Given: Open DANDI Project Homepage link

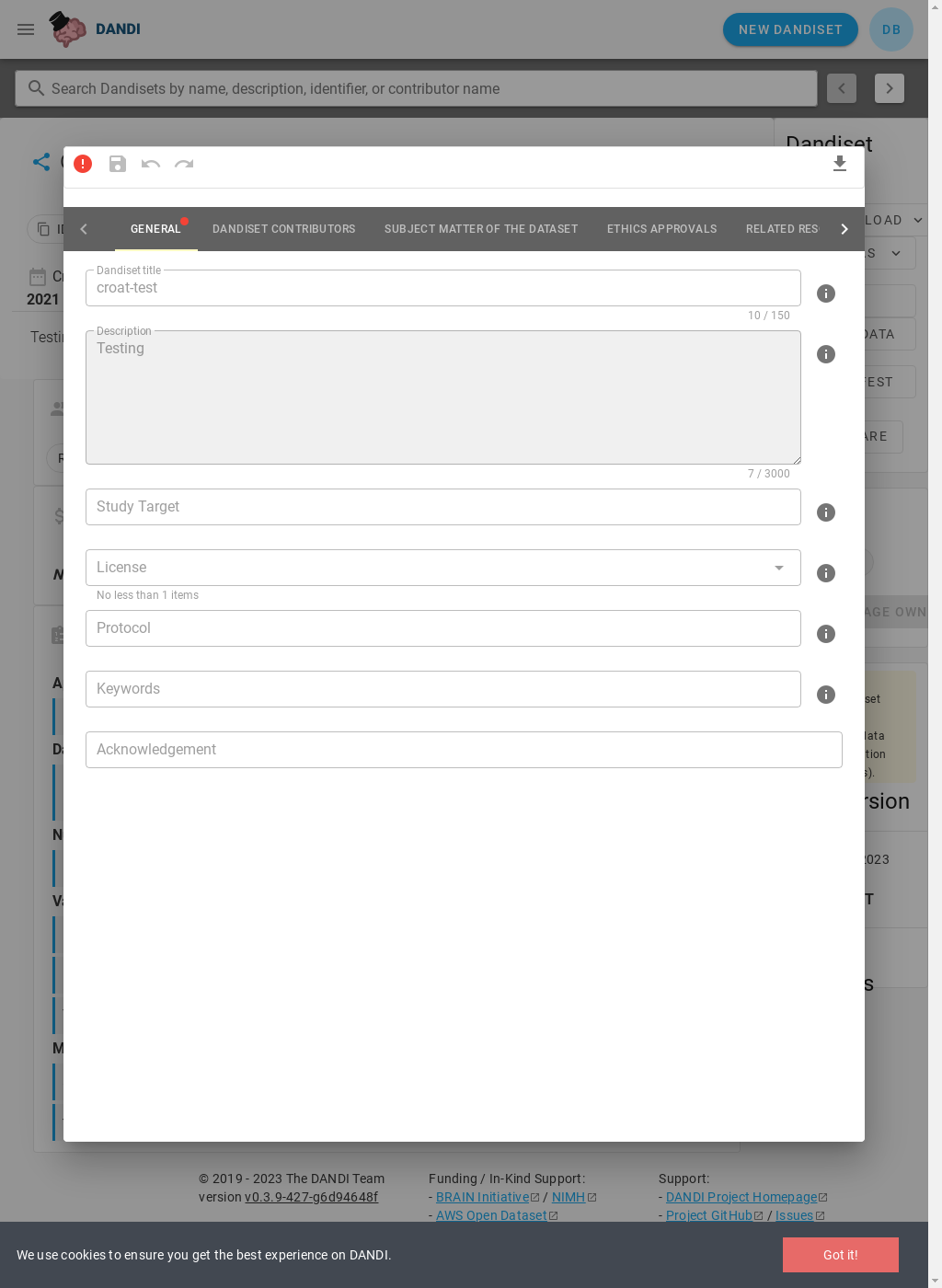Looking at the screenshot, I should pyautogui.click(x=746, y=1197).
